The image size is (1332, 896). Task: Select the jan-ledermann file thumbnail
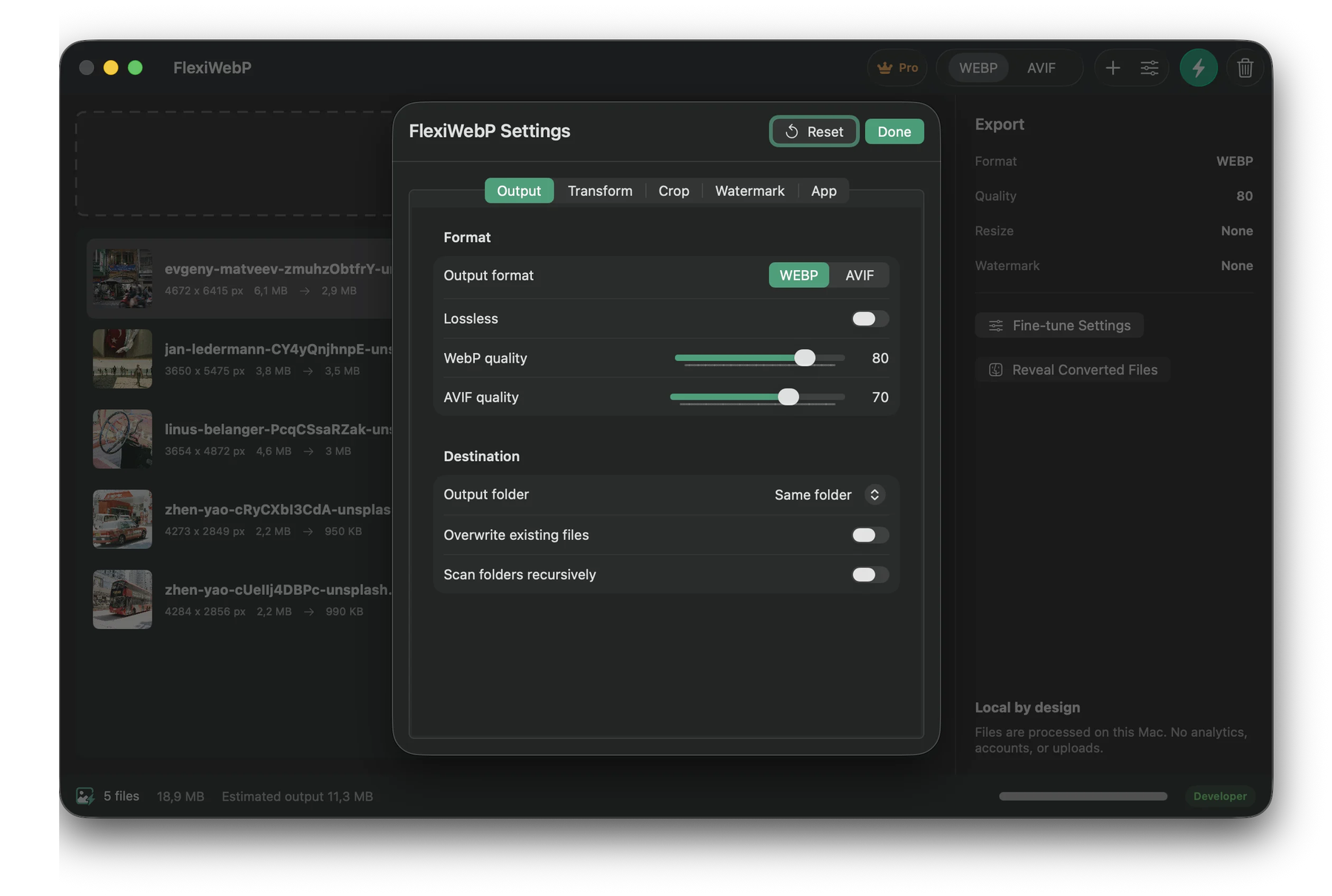[x=122, y=359]
